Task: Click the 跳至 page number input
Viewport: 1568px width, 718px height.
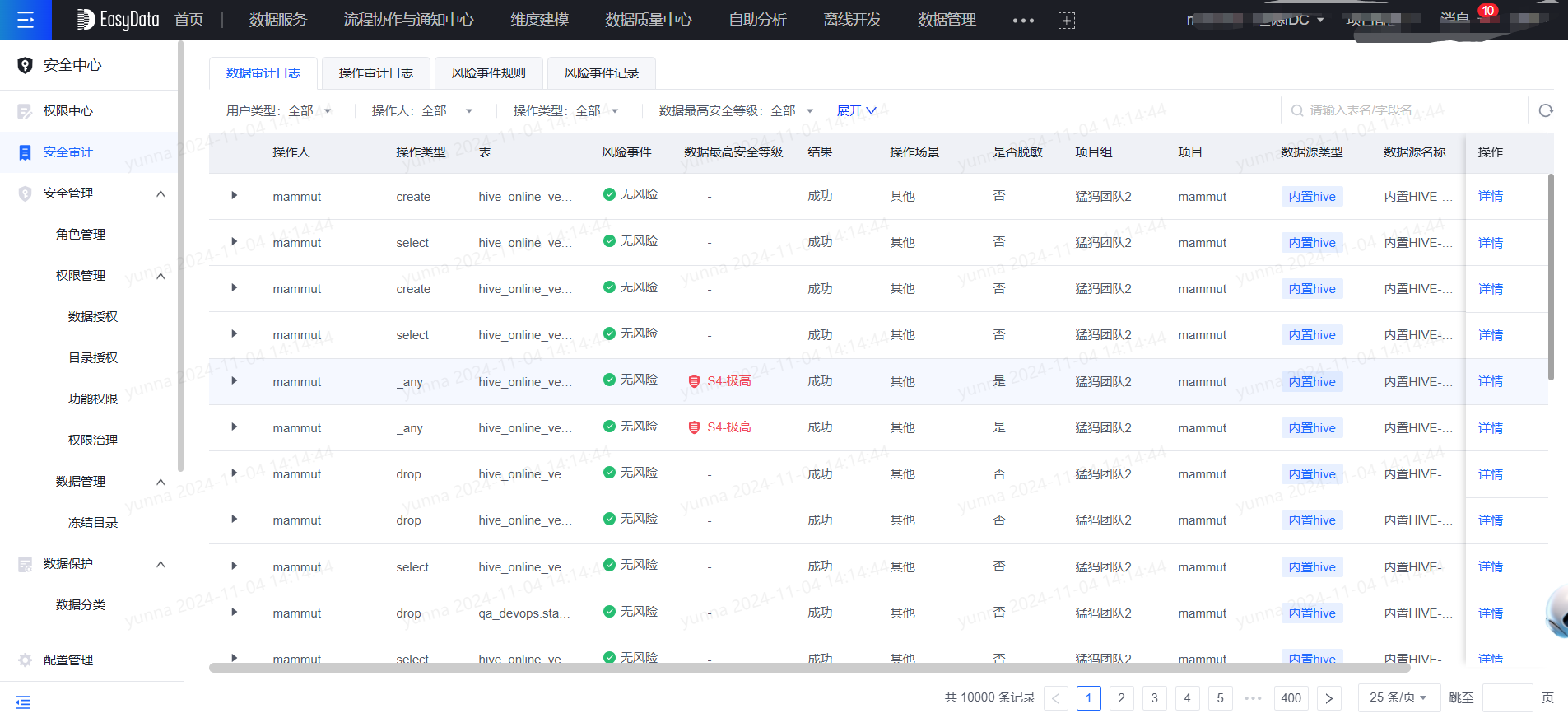Action: 1508,697
